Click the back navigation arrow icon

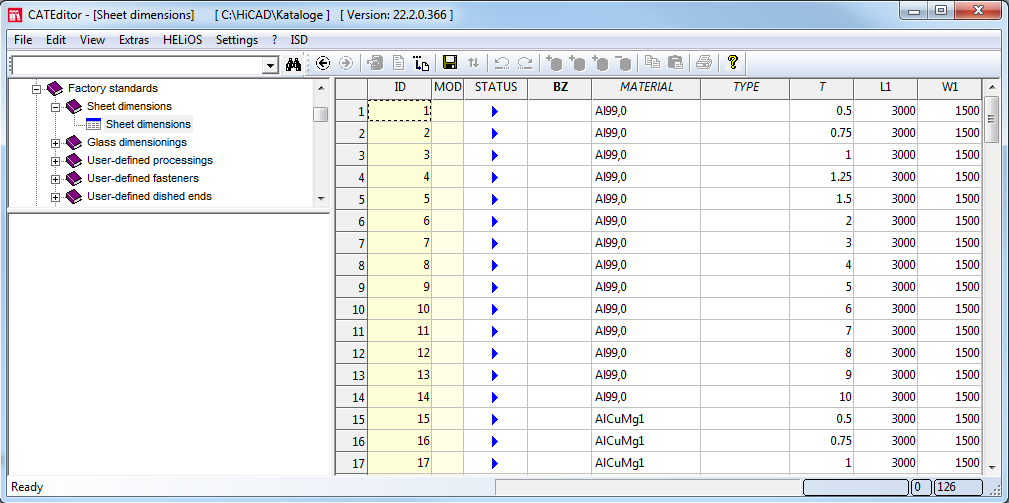(x=322, y=63)
